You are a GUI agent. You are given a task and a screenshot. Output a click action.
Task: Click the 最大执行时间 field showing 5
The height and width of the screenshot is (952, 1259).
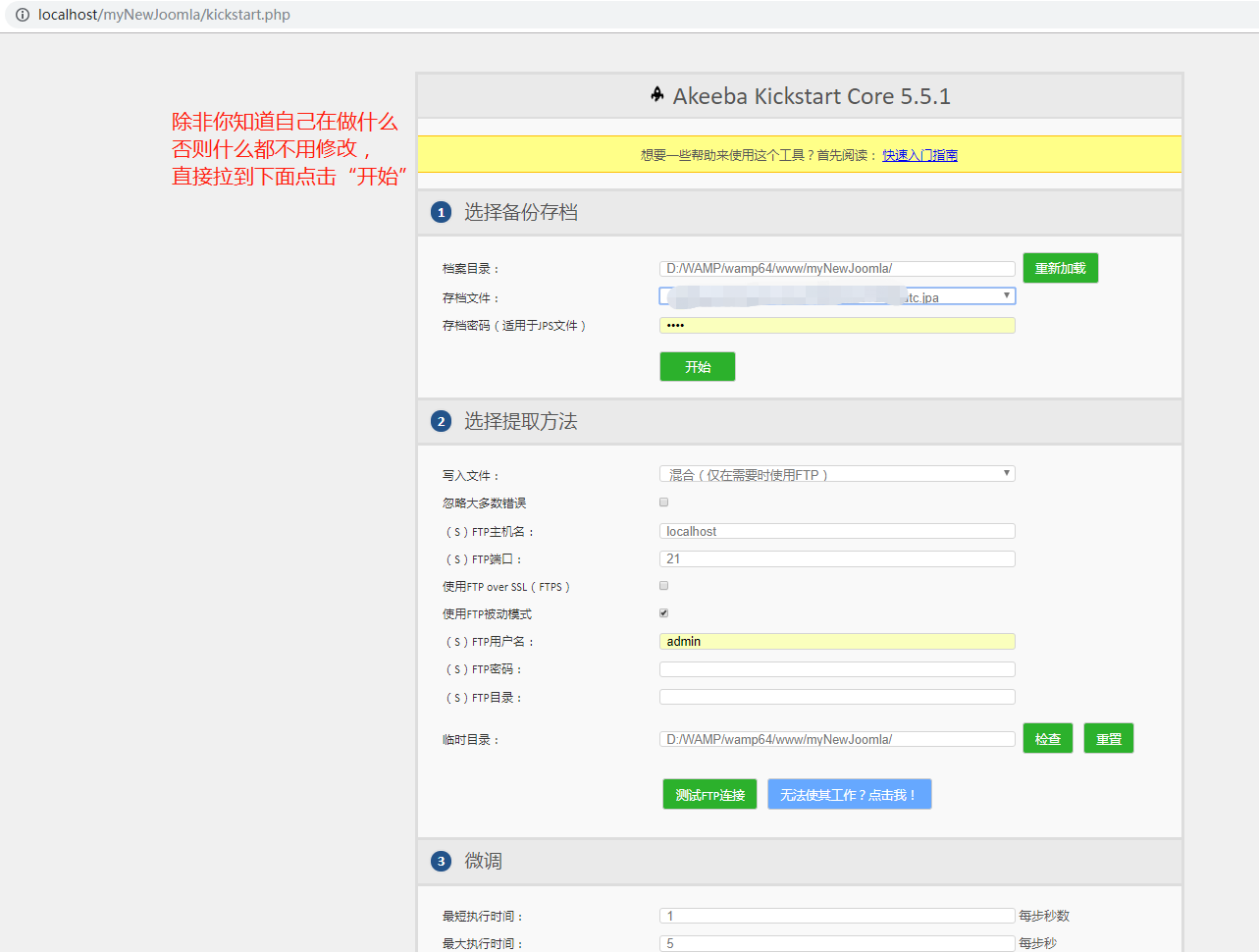[x=837, y=943]
